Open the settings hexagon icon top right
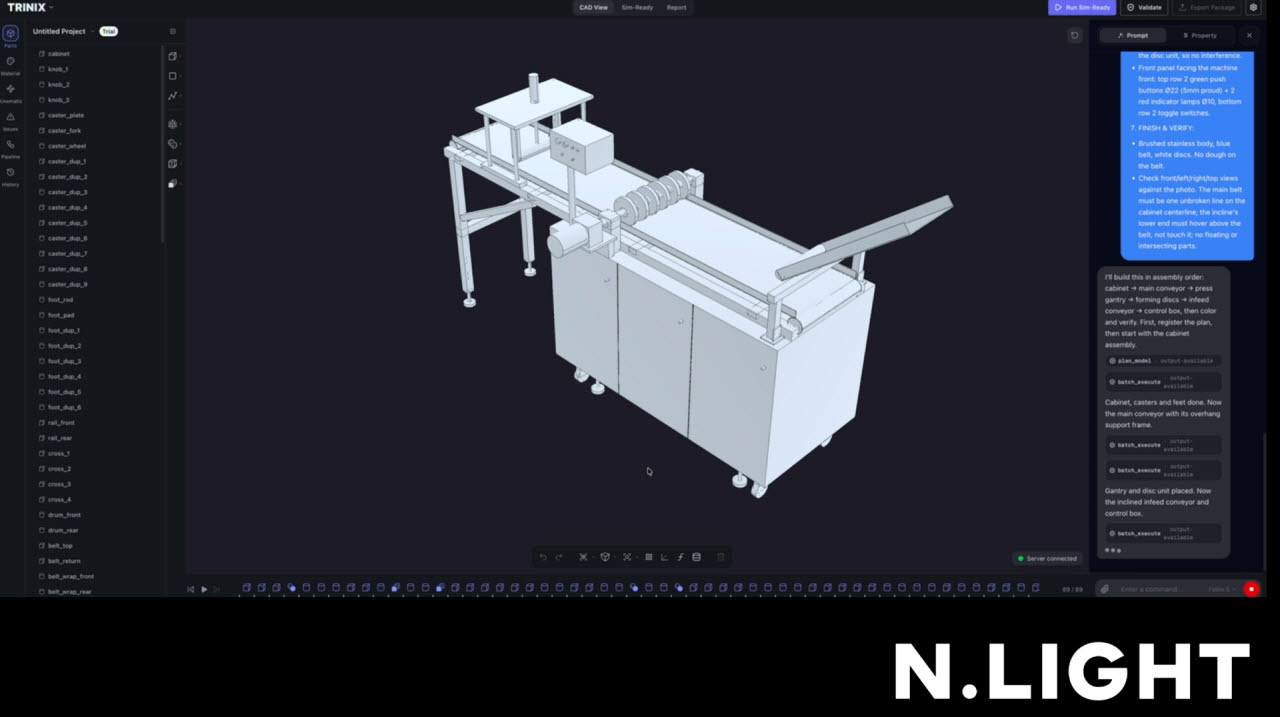This screenshot has width=1280, height=717. [1253, 7]
